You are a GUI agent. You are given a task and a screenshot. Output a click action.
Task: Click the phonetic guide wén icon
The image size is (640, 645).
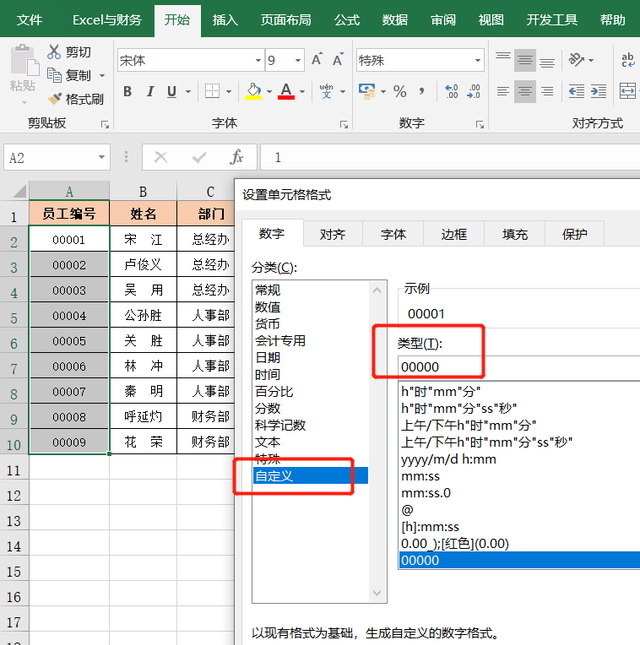point(327,91)
